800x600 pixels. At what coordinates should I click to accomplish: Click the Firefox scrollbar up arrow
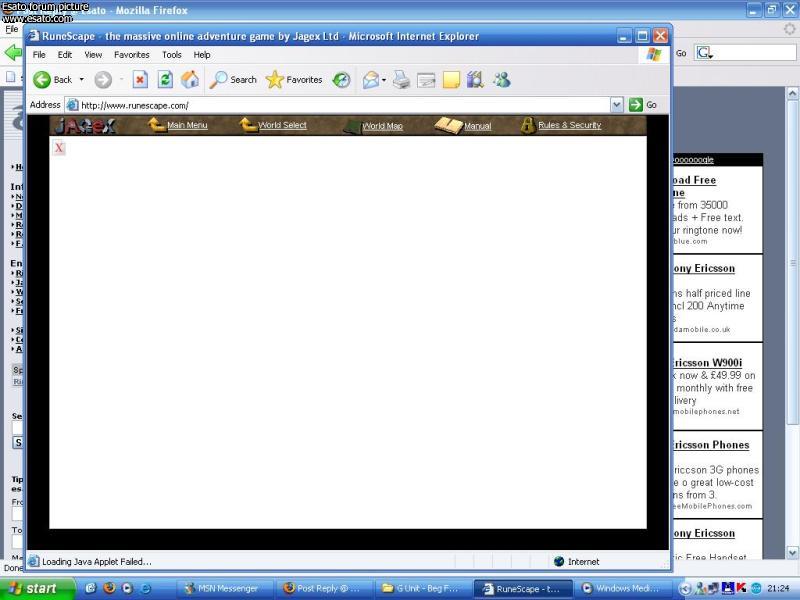tap(792, 93)
